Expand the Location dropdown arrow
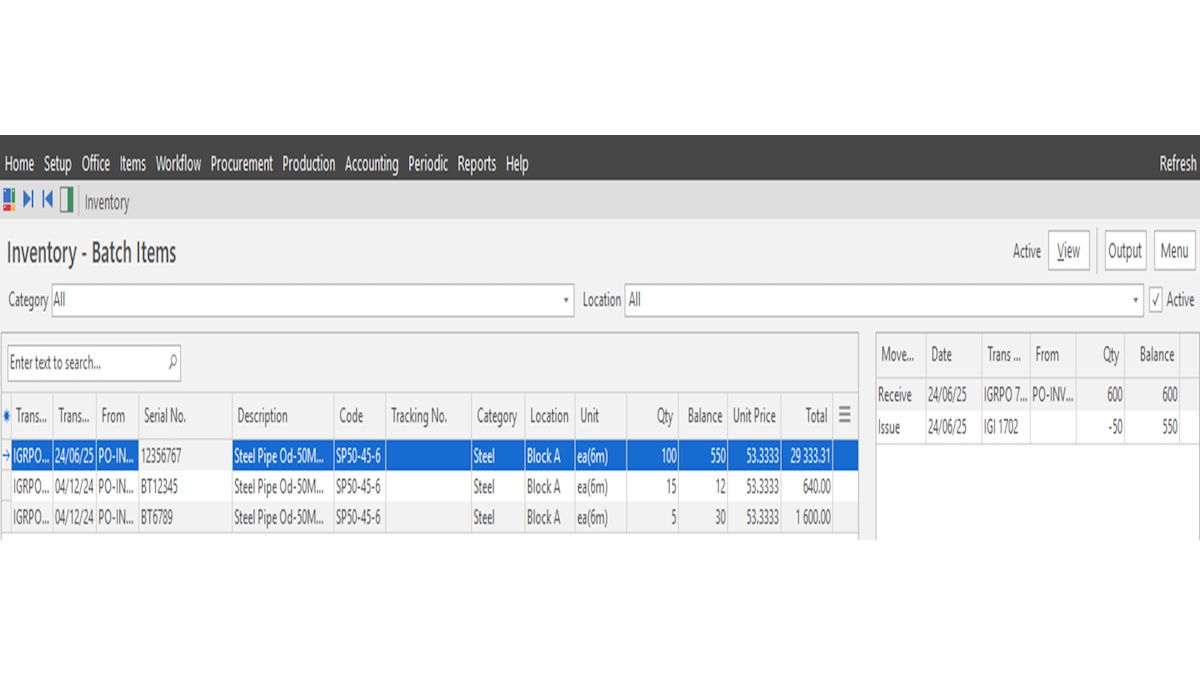Image resolution: width=1200 pixels, height=675 pixels. pyautogui.click(x=1135, y=300)
